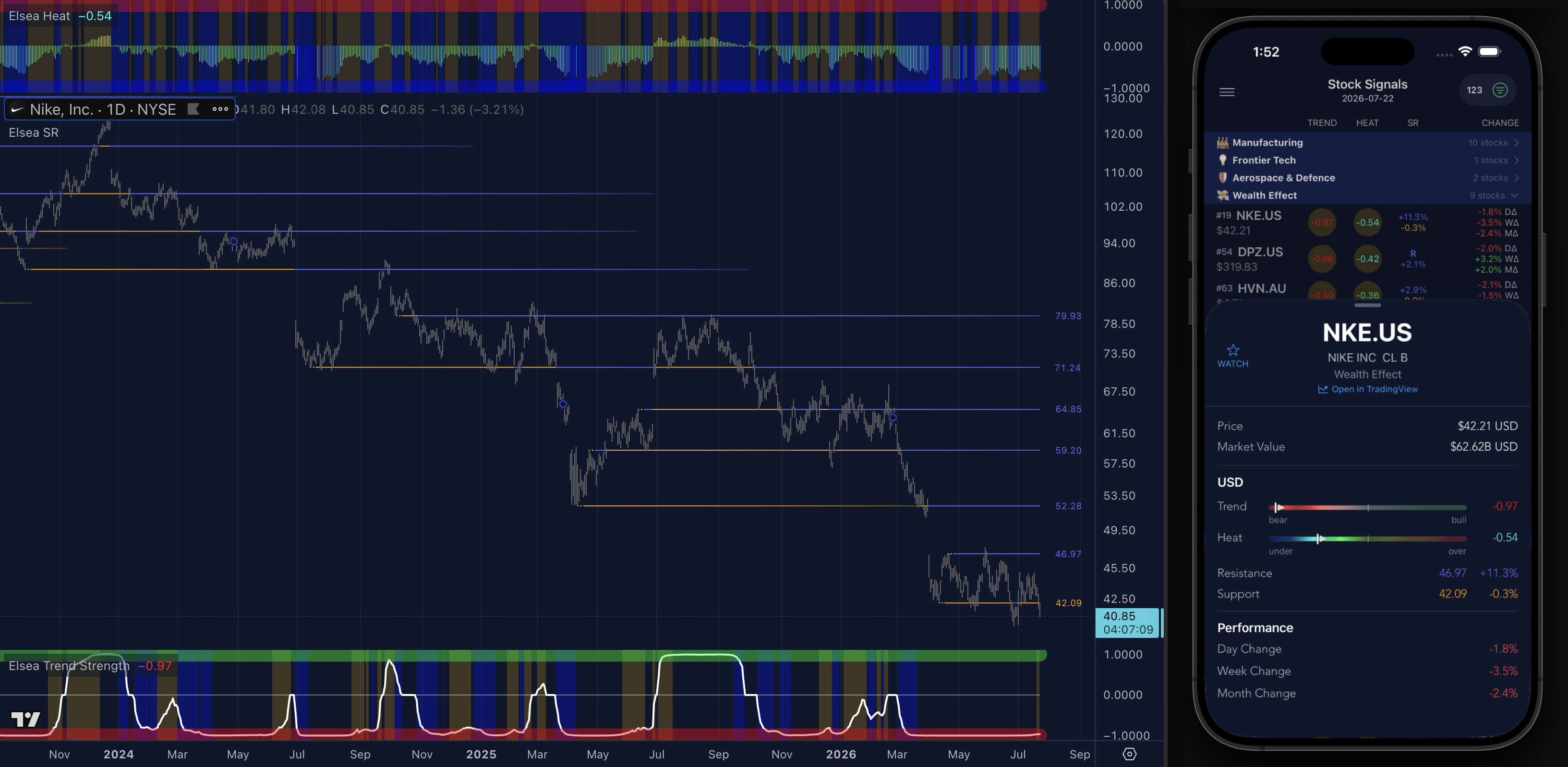Click the Market Value $62.62B USD
This screenshot has height=767, width=1568.
coord(1484,447)
